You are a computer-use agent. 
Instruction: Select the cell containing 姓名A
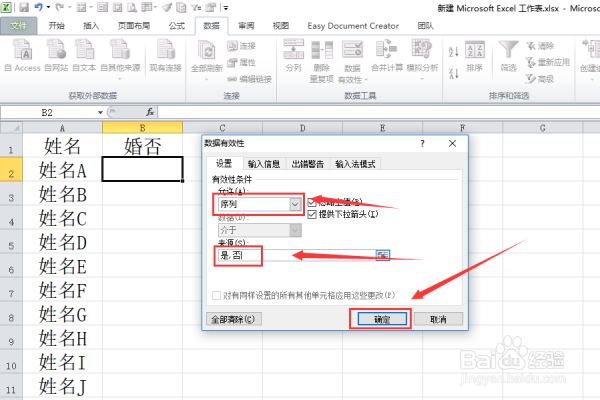pos(62,170)
